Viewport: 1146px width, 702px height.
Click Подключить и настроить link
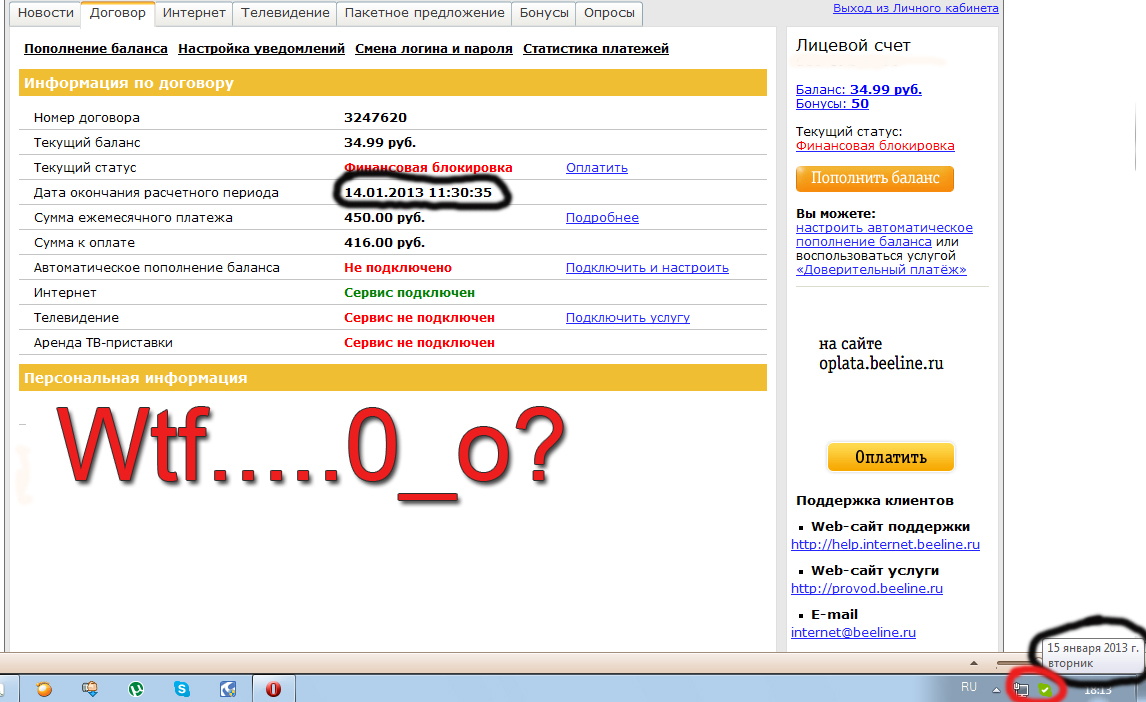(647, 267)
